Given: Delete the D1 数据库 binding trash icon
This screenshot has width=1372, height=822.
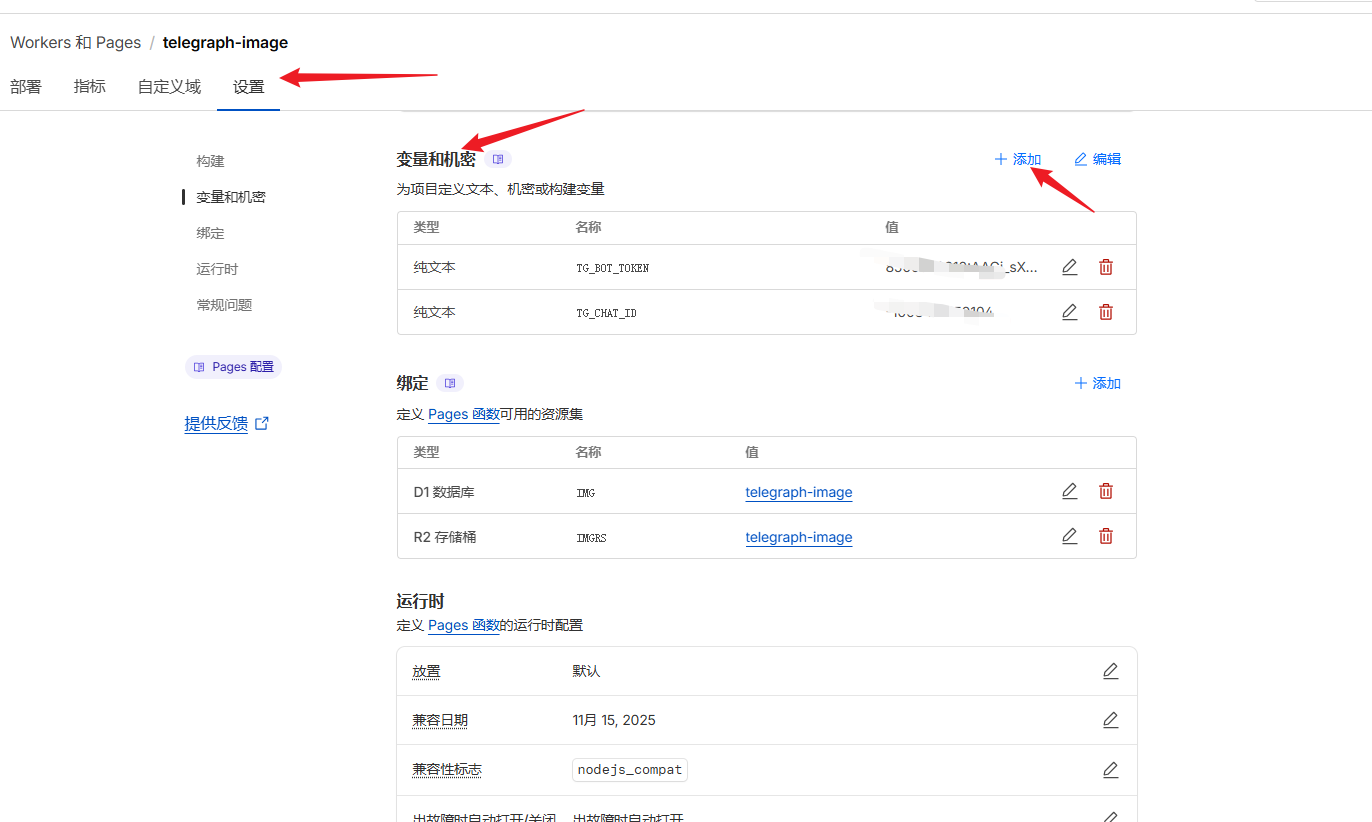Looking at the screenshot, I should (1106, 491).
